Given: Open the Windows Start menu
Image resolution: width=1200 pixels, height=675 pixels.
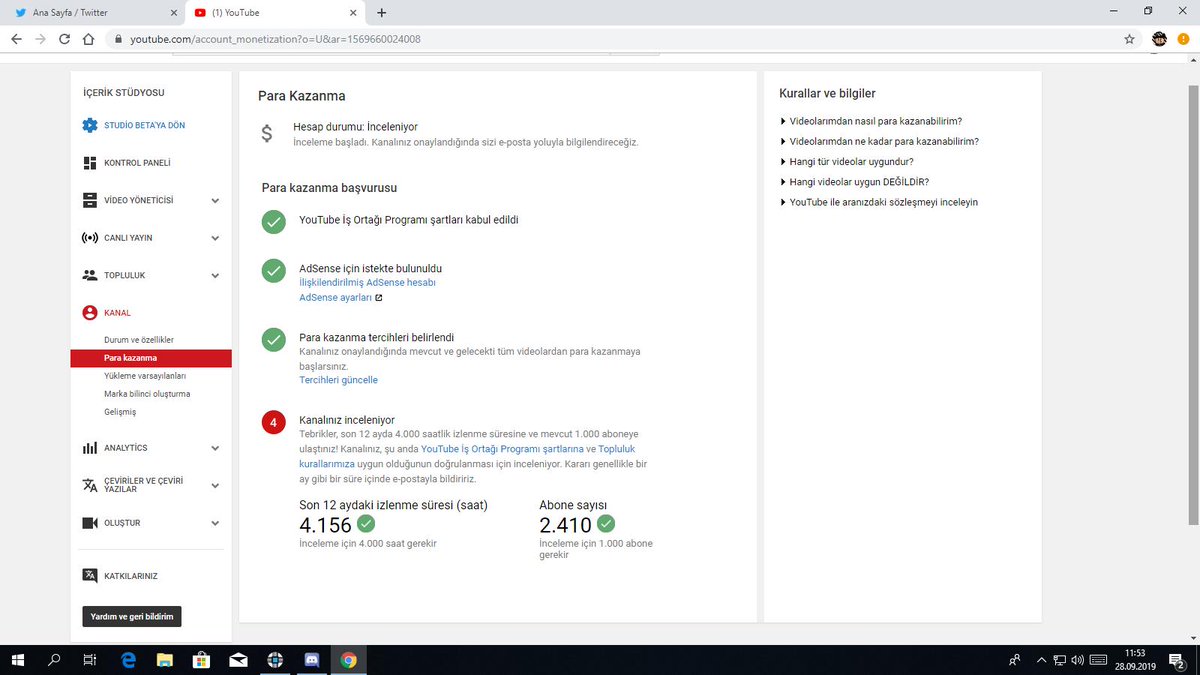Looking at the screenshot, I should [x=18, y=660].
